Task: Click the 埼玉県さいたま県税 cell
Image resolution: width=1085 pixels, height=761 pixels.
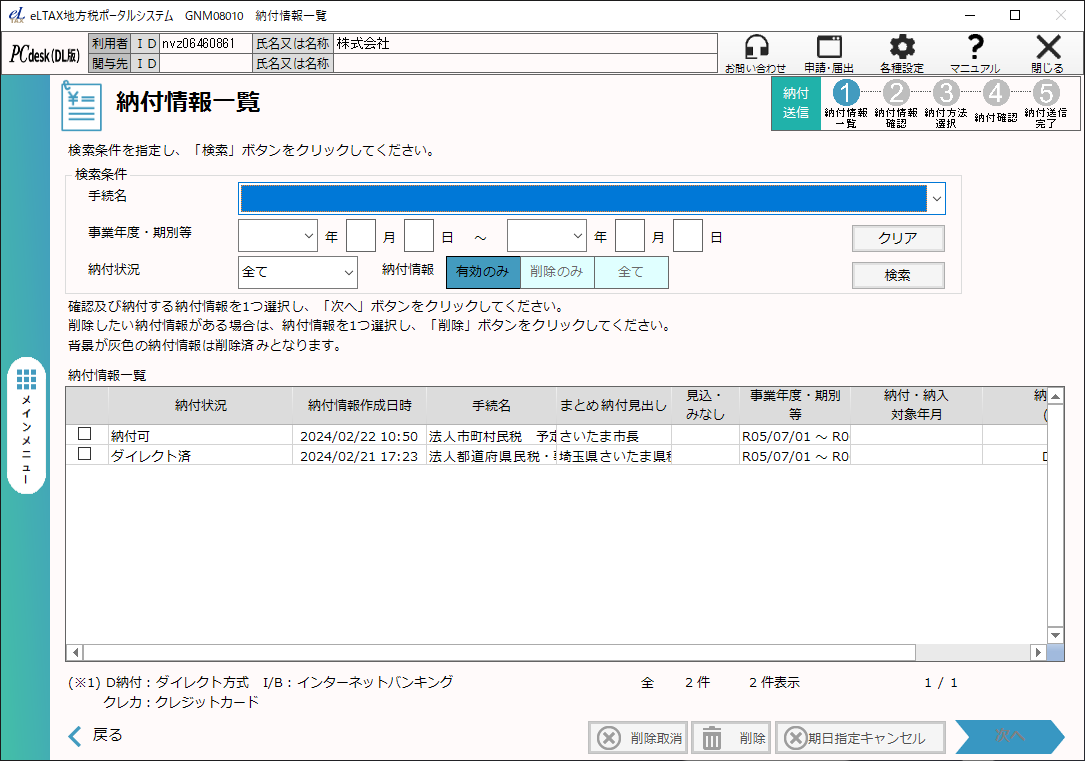Action: click(614, 456)
